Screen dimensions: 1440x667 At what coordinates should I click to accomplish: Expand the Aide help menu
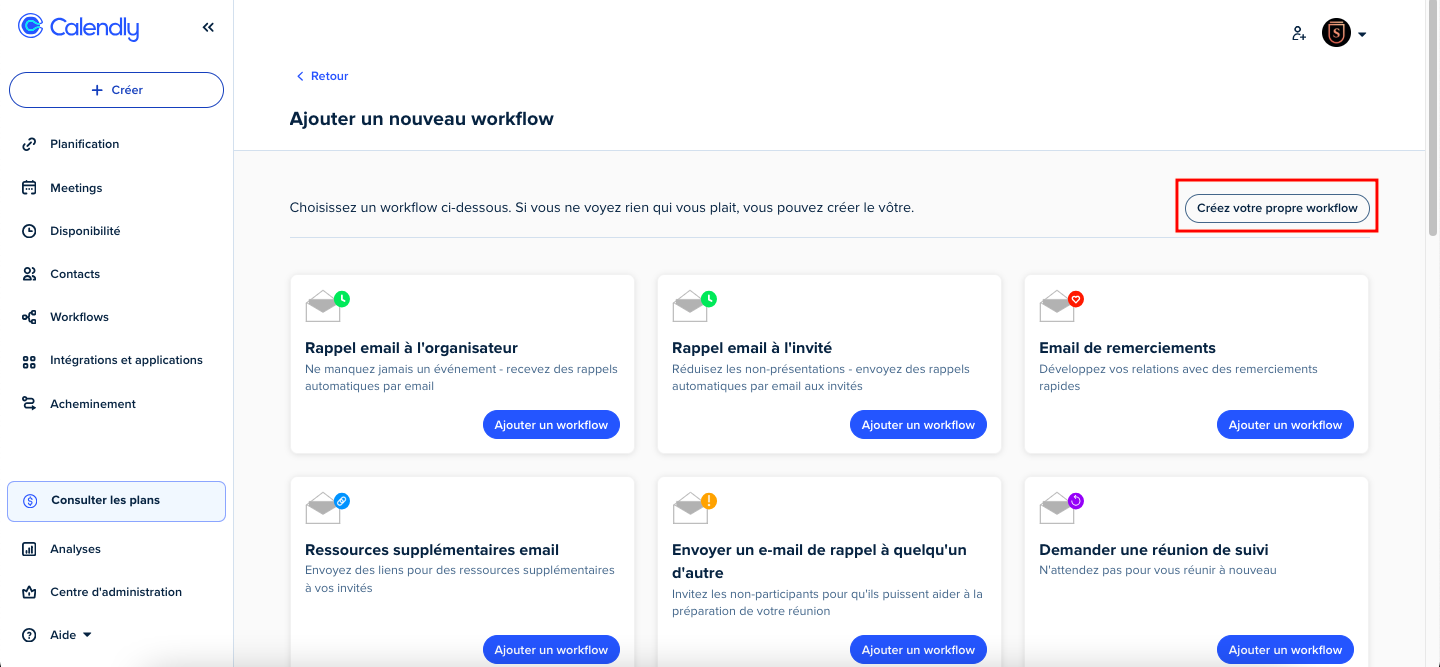[70, 635]
